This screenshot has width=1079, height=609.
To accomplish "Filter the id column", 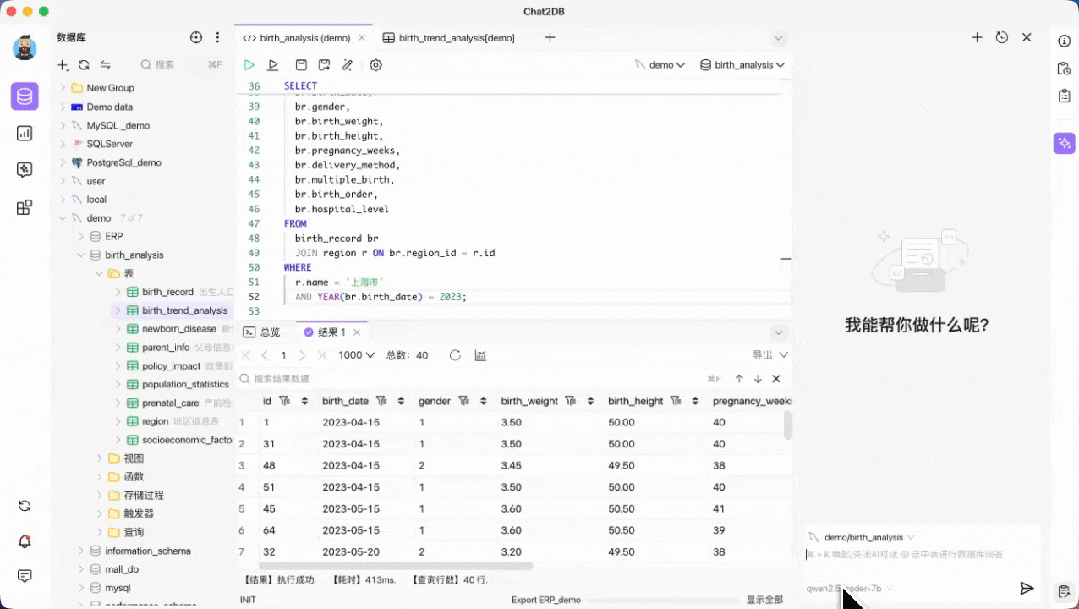I will click(x=284, y=400).
